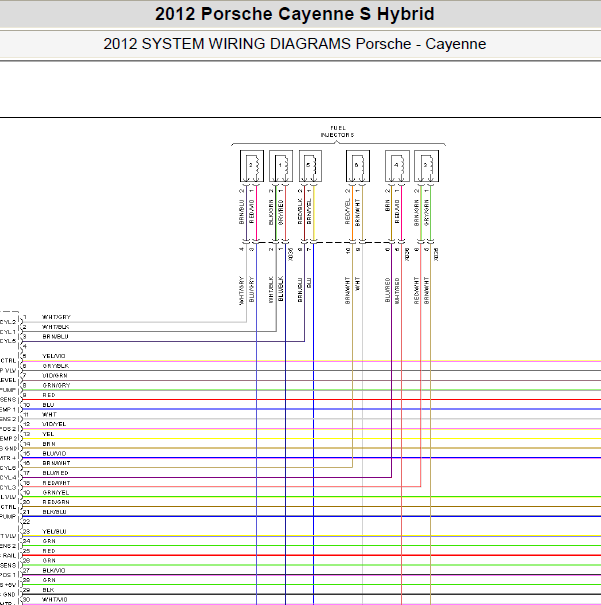Screen dimensions: 601x605
Task: Click the pin 24 GRN label
Action: (49, 541)
